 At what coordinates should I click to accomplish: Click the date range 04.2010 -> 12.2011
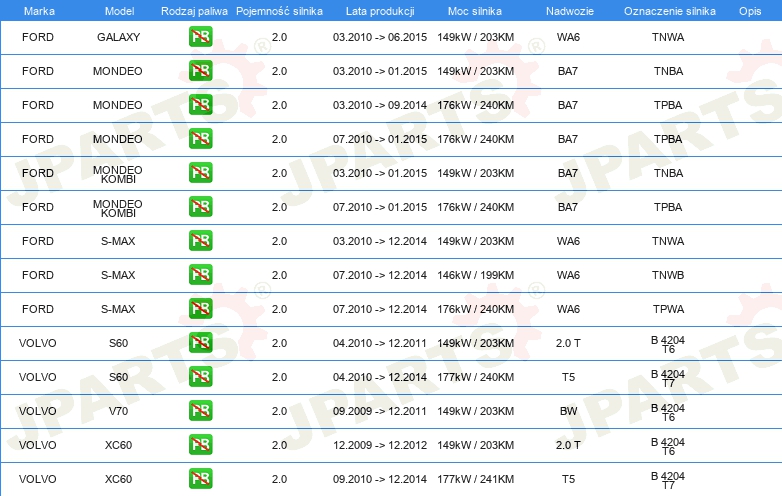pyautogui.click(x=380, y=343)
